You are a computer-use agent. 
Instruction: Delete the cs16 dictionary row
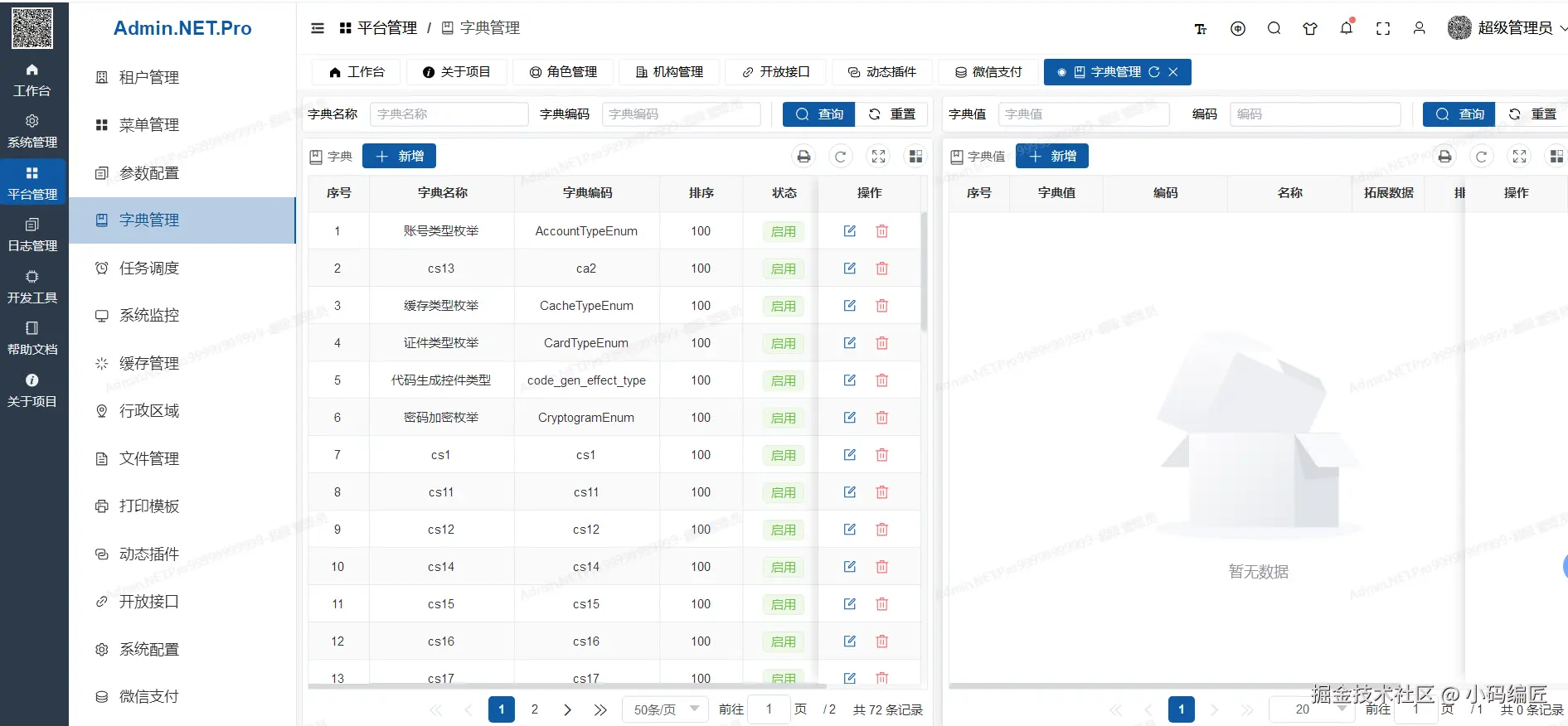882,641
